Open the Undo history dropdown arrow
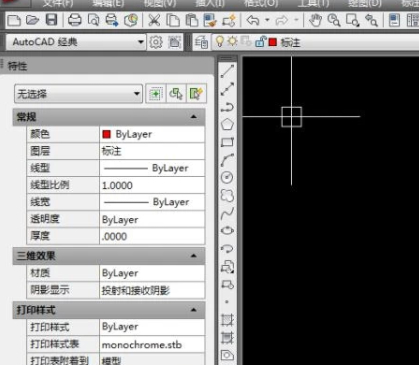This screenshot has width=419, height=365. click(267, 20)
